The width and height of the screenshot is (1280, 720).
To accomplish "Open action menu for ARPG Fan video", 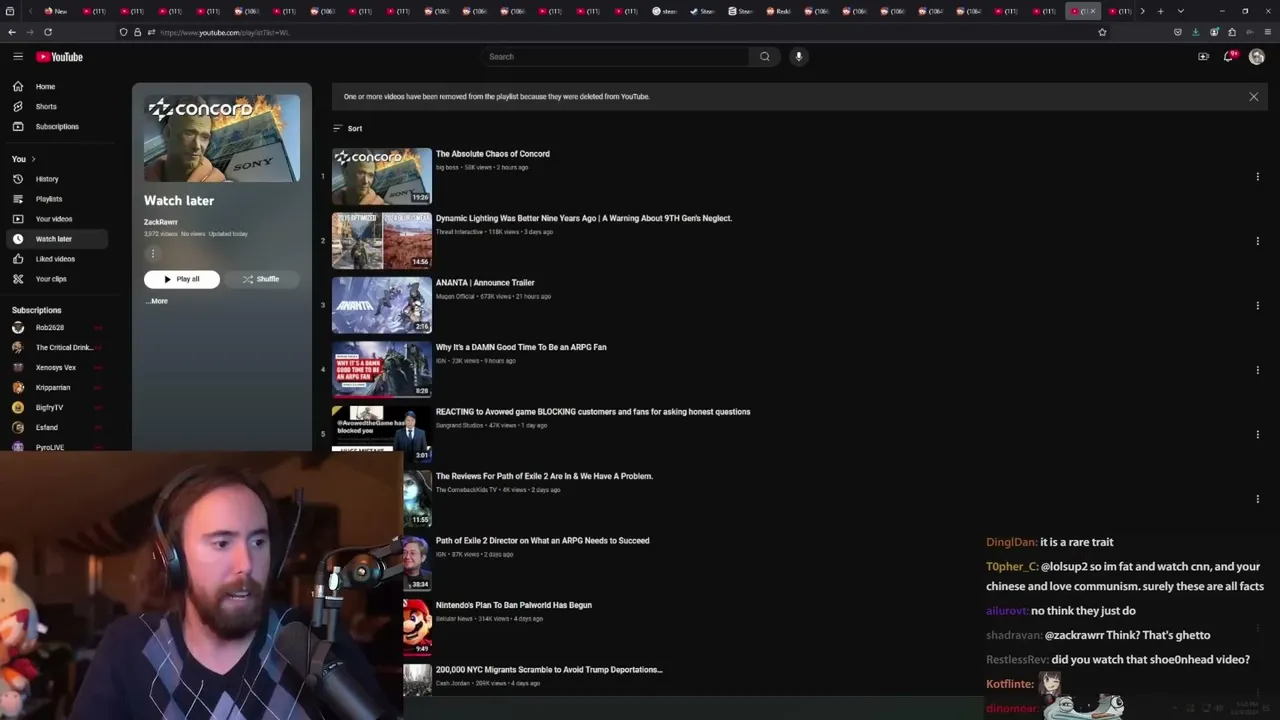I will [1258, 370].
